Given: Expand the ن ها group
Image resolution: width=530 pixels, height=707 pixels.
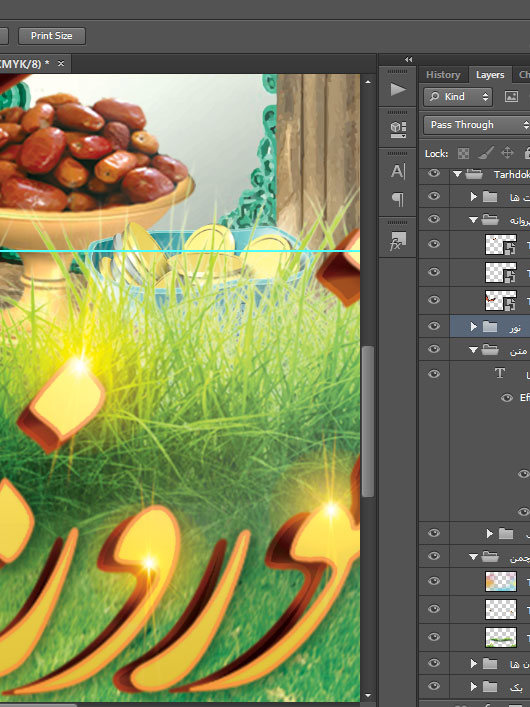Looking at the screenshot, I should click(x=474, y=663).
